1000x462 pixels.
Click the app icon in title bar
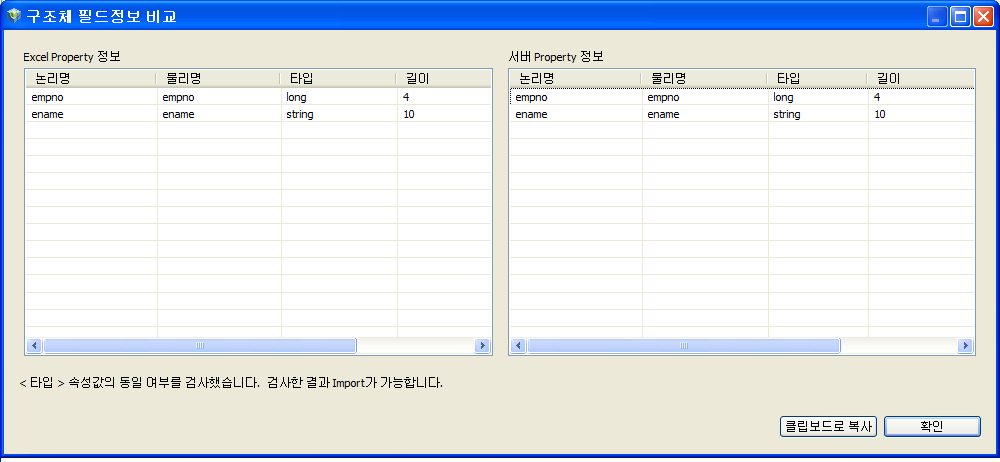pos(14,16)
